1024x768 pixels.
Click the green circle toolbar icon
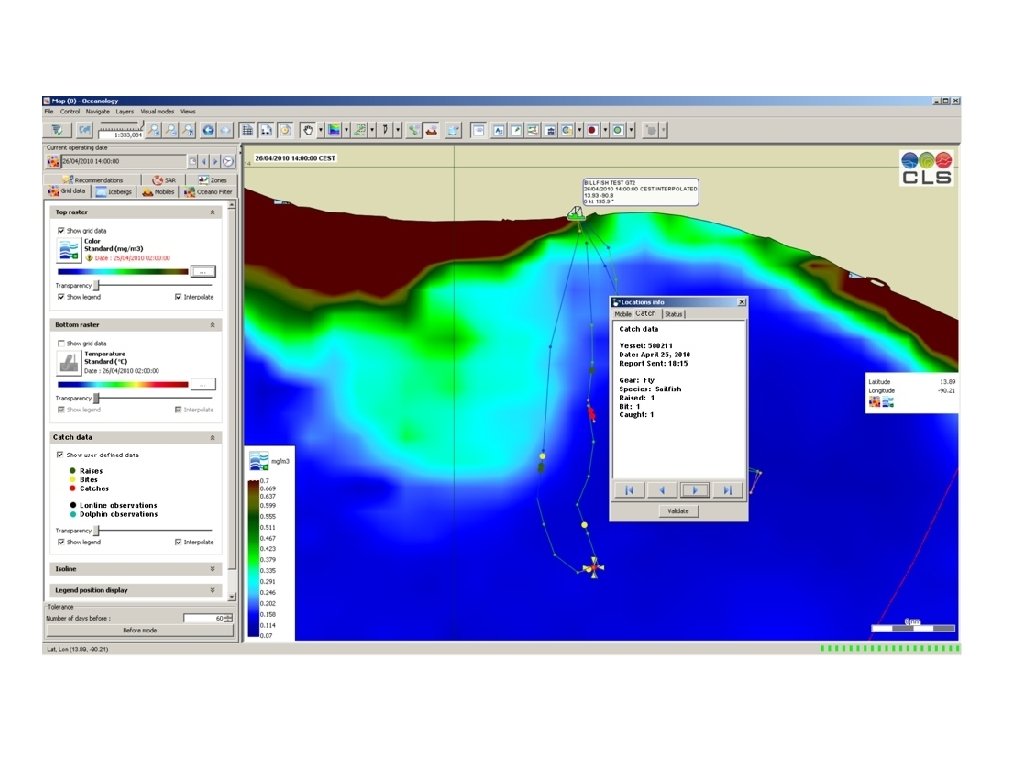point(618,130)
